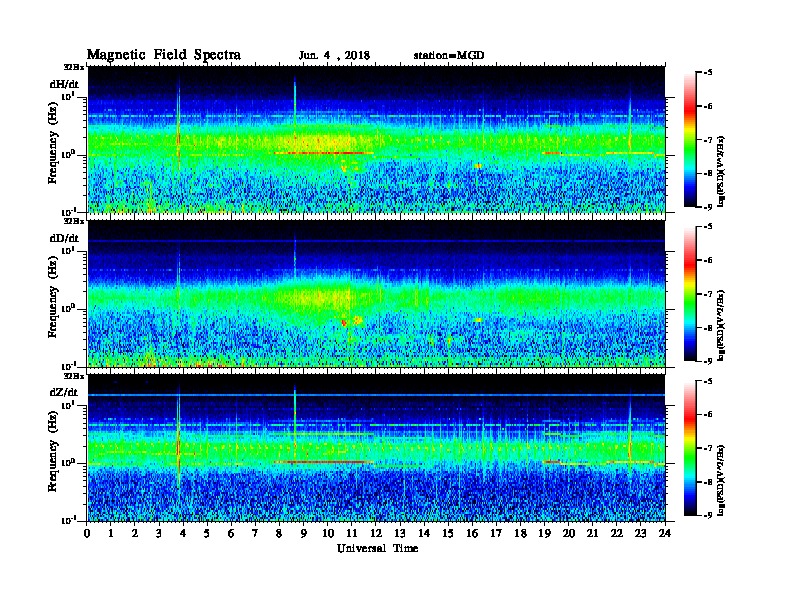This screenshot has width=792, height=612.
Task: Click the 'Universal Time' axis title
Action: click(377, 548)
